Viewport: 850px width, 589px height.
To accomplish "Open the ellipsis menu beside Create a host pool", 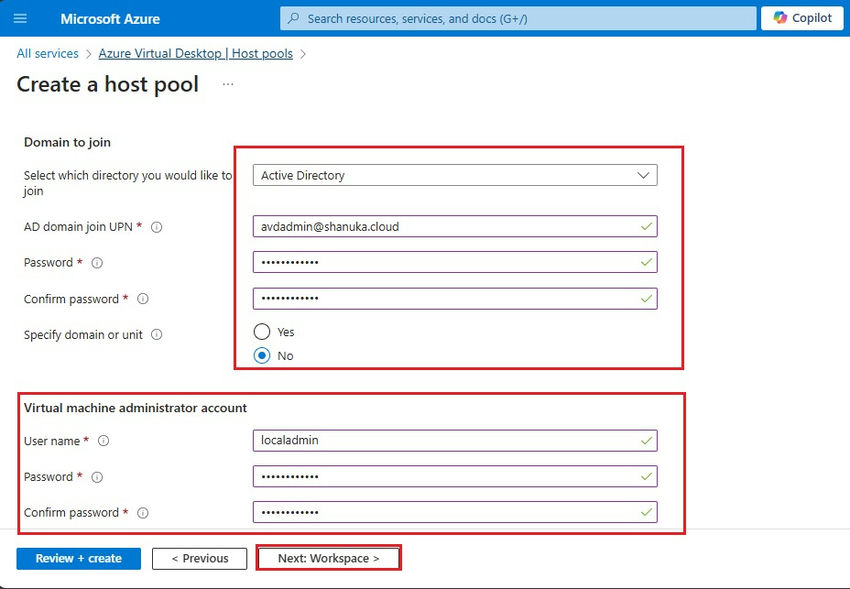I will pyautogui.click(x=227, y=86).
